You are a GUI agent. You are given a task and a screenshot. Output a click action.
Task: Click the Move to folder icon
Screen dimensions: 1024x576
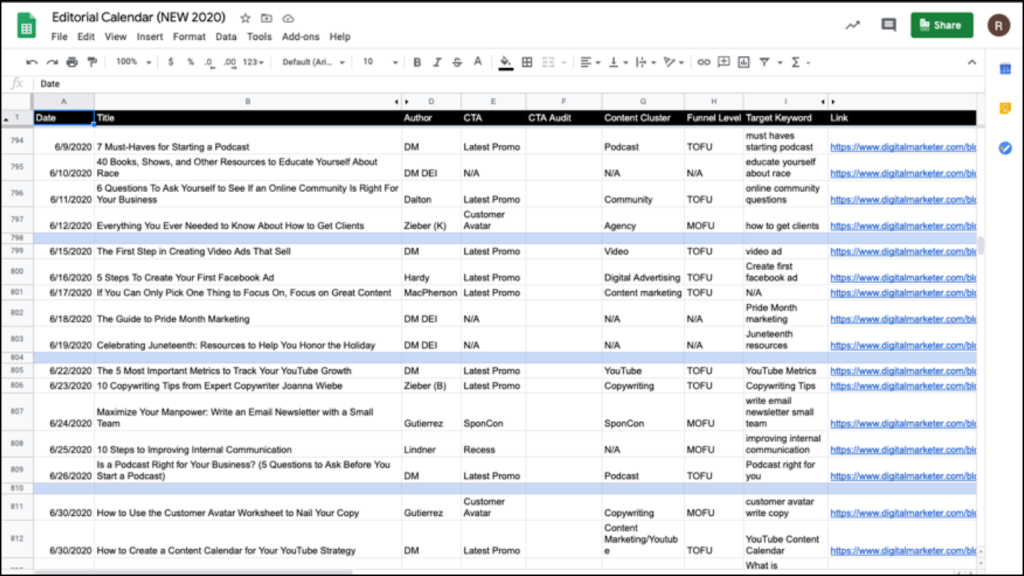click(x=266, y=18)
